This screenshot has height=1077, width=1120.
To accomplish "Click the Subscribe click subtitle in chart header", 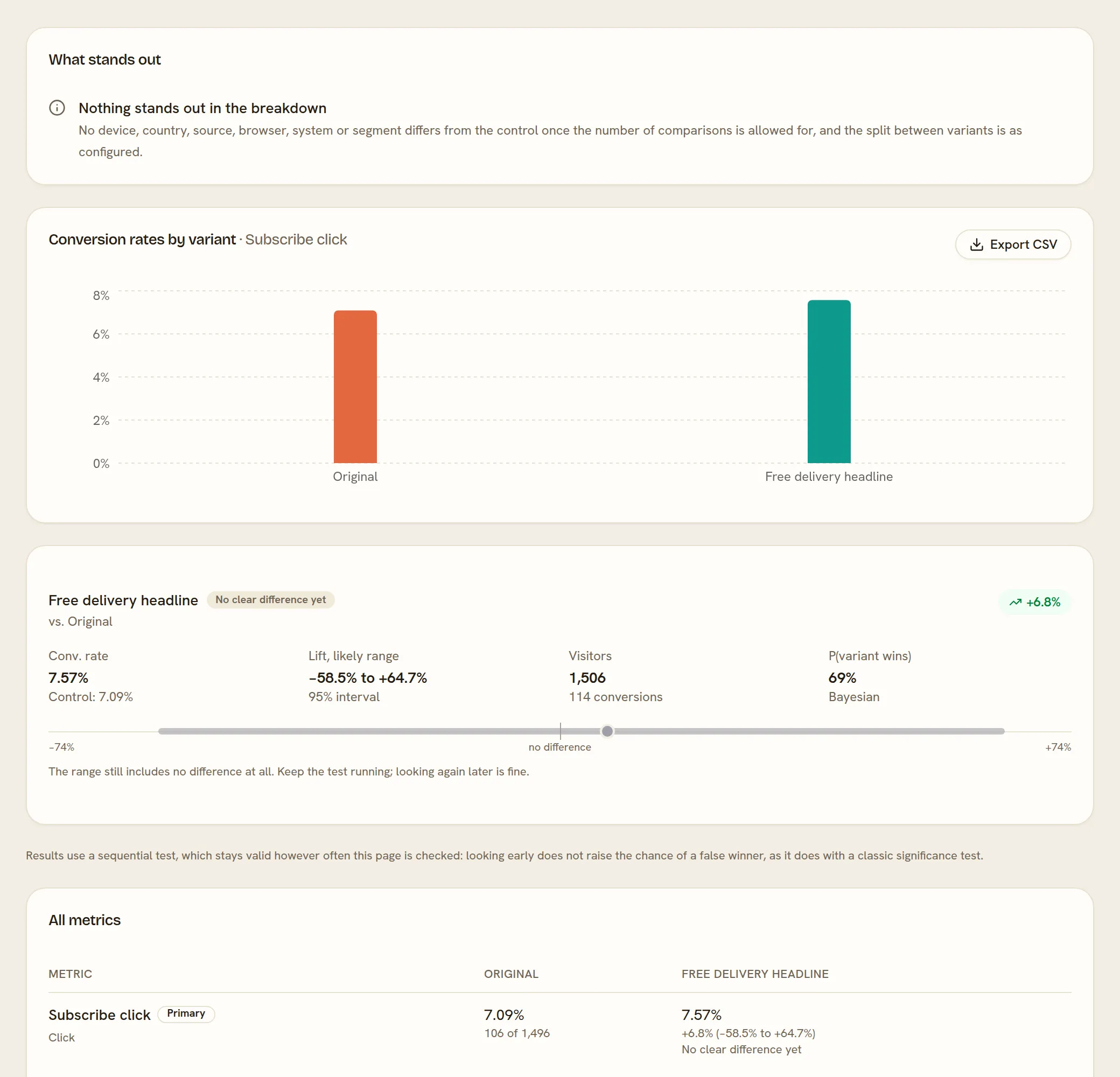I will coord(296,240).
